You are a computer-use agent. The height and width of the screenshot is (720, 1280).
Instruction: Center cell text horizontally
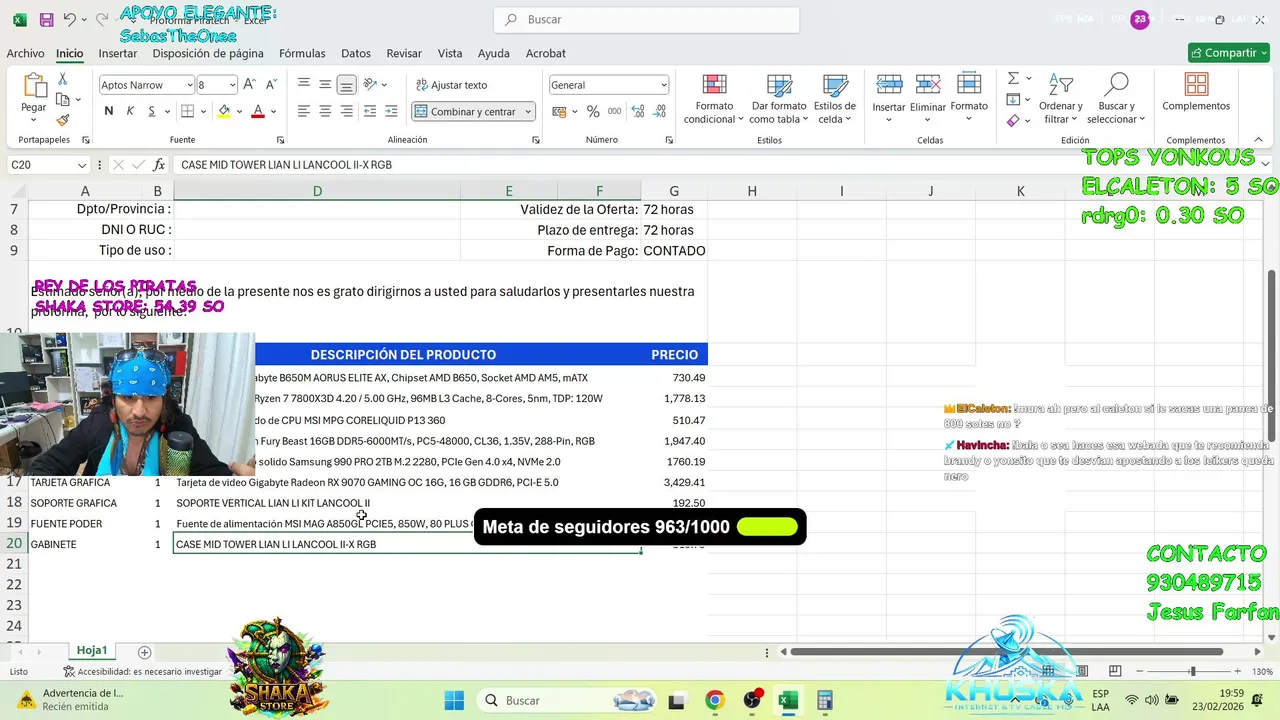[325, 111]
